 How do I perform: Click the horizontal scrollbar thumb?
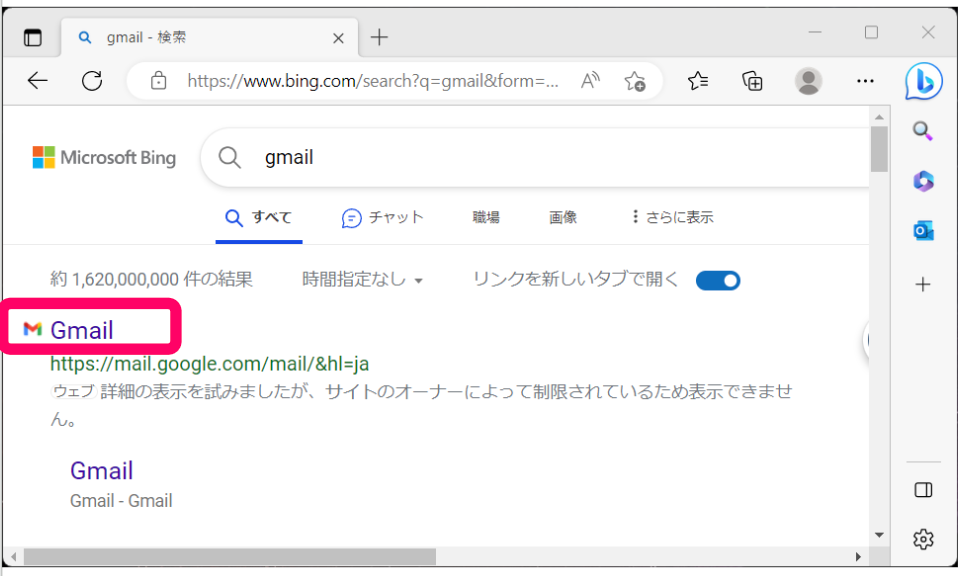pos(230,557)
